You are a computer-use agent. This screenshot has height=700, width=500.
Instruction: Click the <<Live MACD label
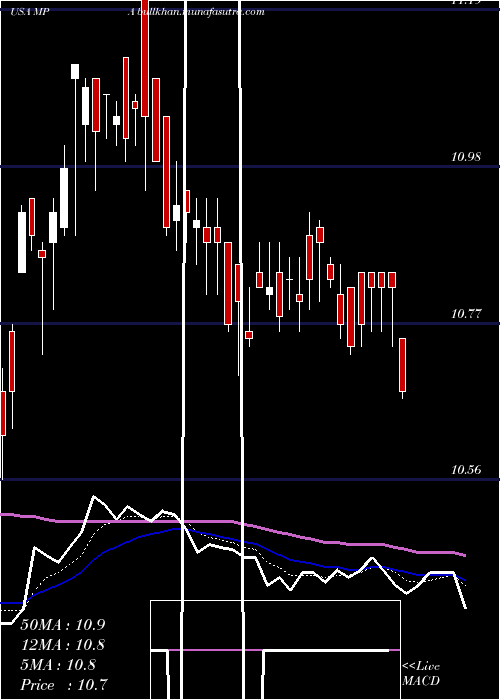click(x=421, y=673)
